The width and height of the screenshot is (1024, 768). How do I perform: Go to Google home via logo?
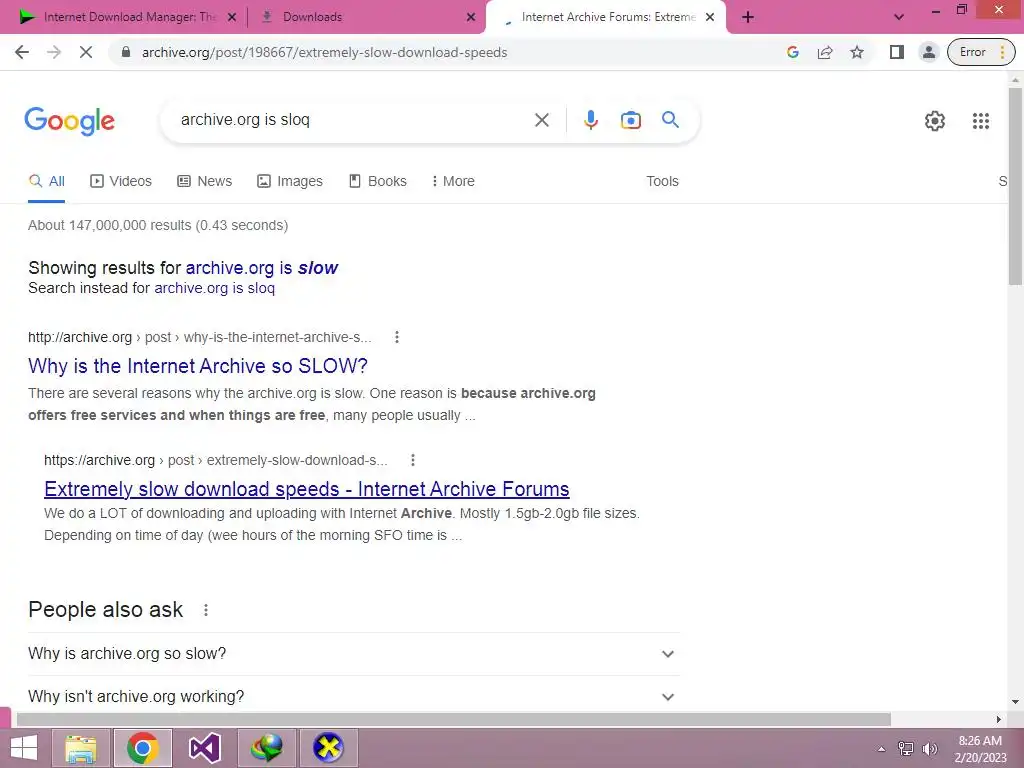pos(69,121)
